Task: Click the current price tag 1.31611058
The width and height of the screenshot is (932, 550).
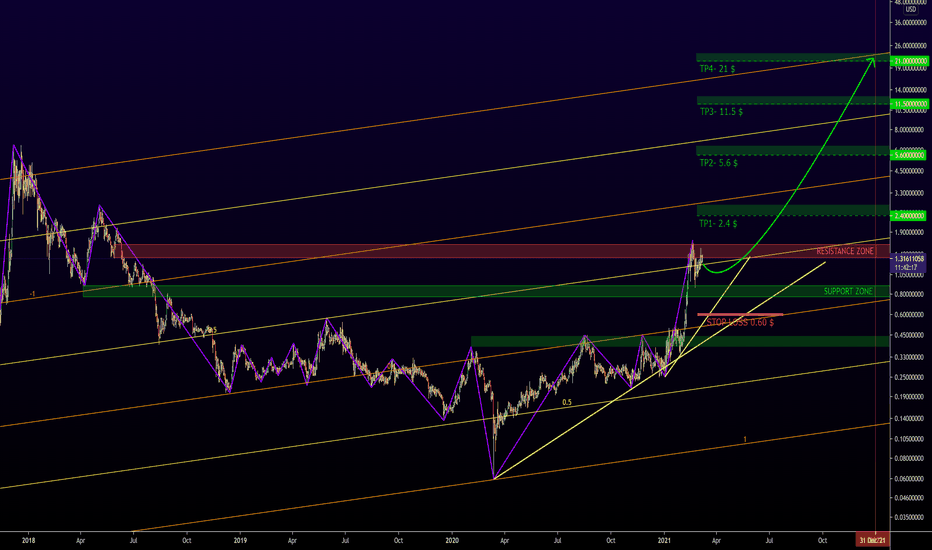Action: pyautogui.click(x=909, y=259)
